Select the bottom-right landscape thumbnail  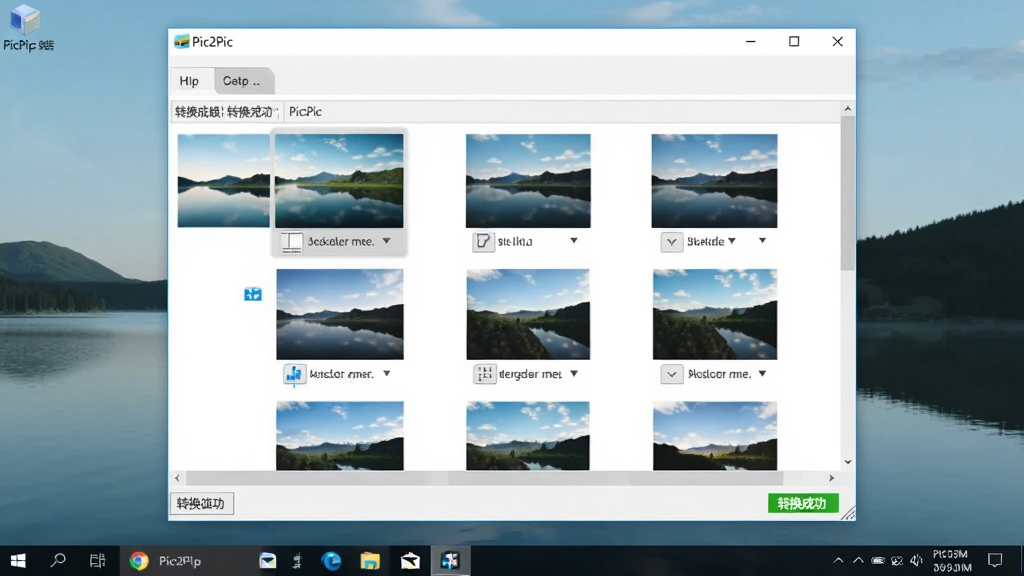pyautogui.click(x=715, y=436)
